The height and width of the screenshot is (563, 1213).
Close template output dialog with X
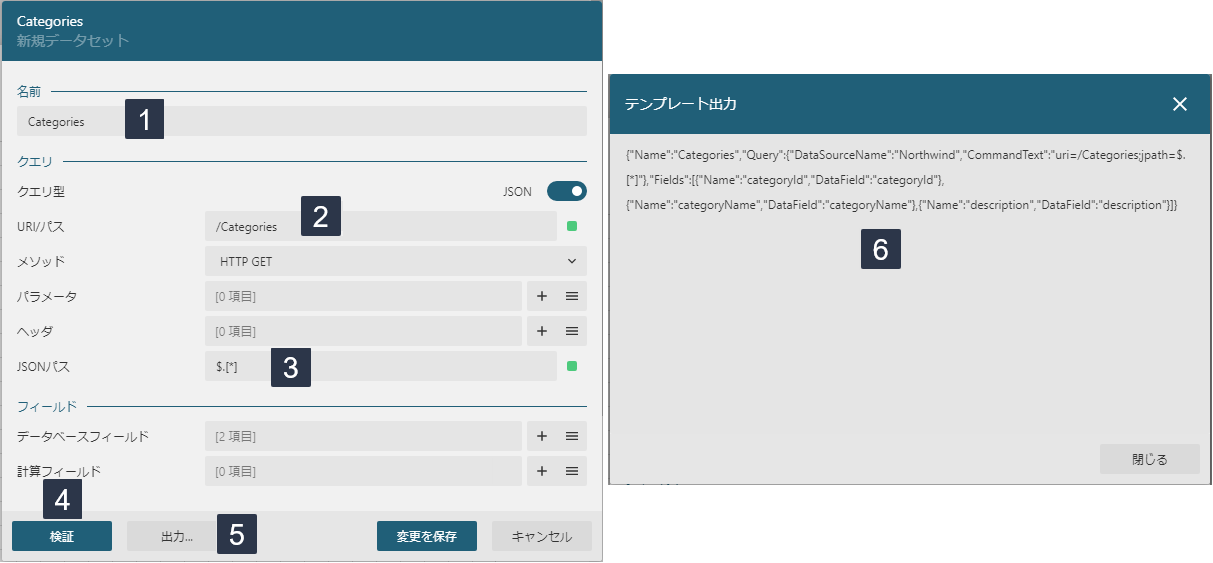point(1180,104)
